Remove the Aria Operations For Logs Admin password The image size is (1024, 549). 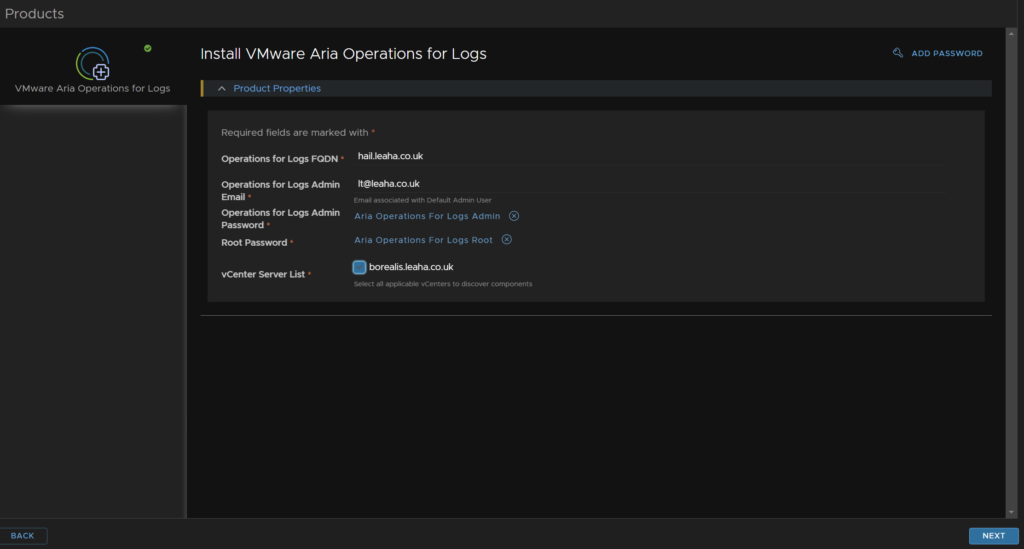(514, 216)
